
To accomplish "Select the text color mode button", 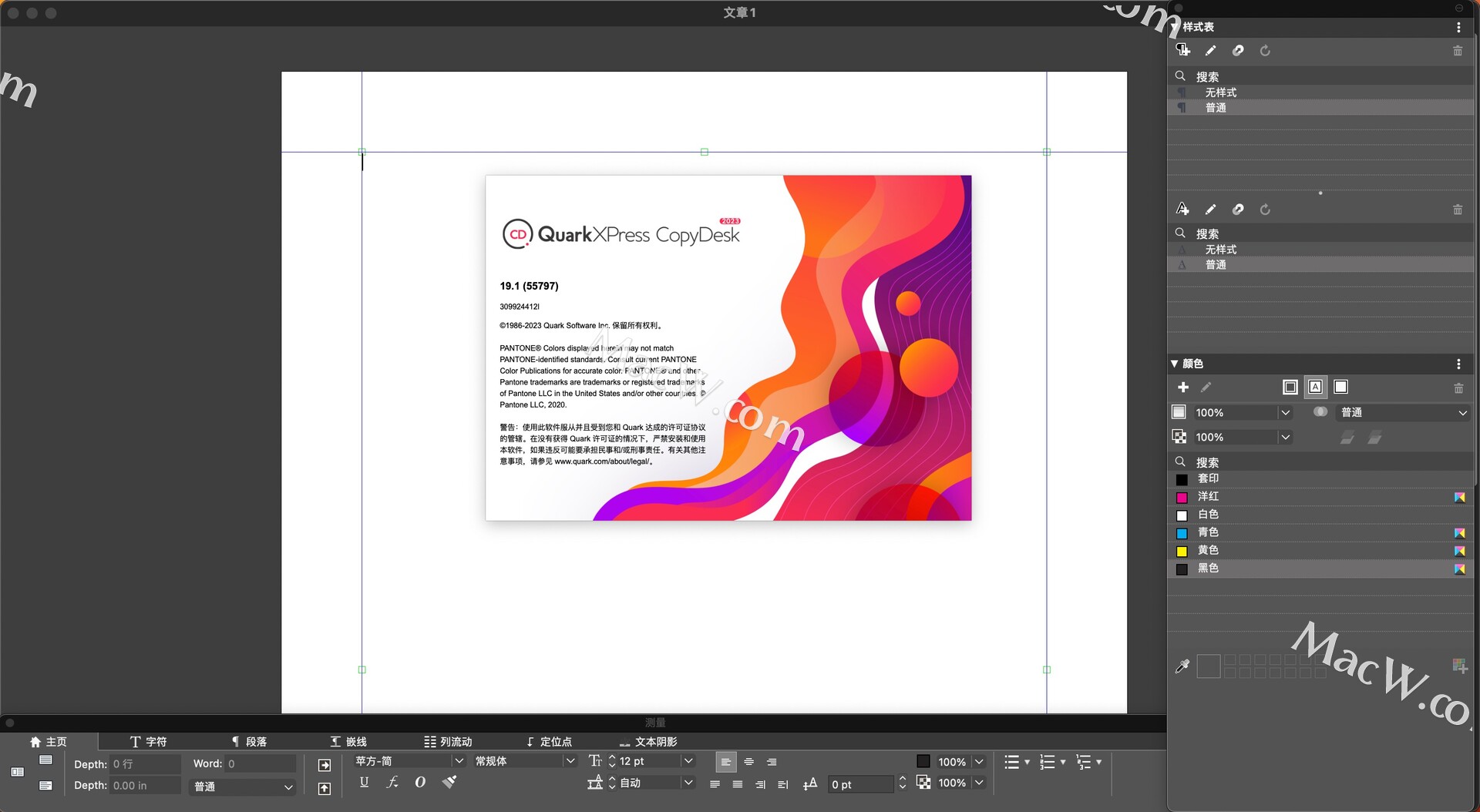I will tap(1316, 388).
